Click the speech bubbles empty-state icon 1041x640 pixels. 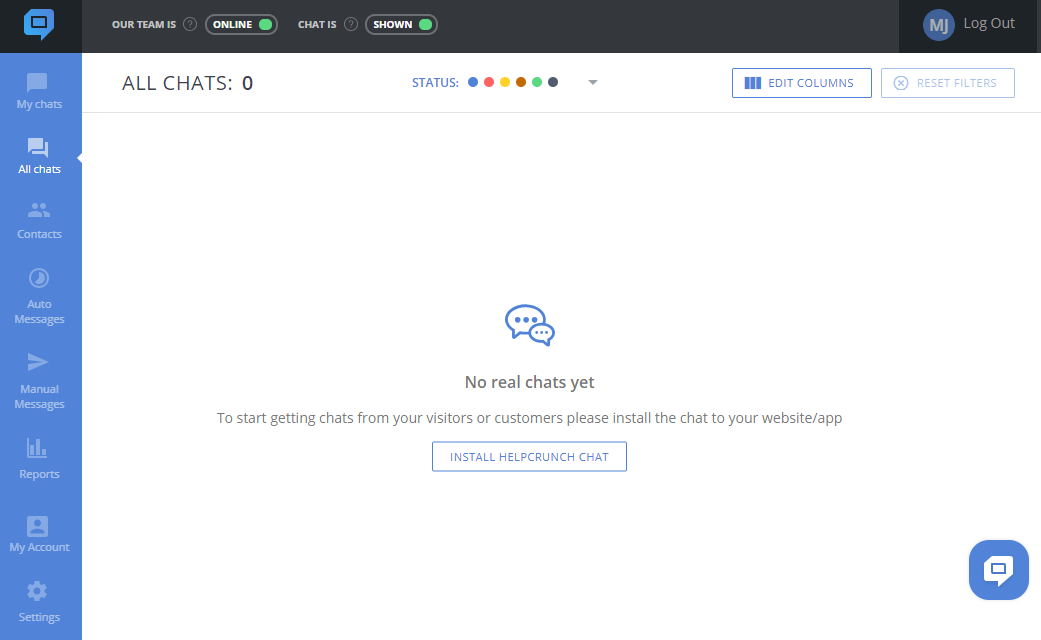530,325
